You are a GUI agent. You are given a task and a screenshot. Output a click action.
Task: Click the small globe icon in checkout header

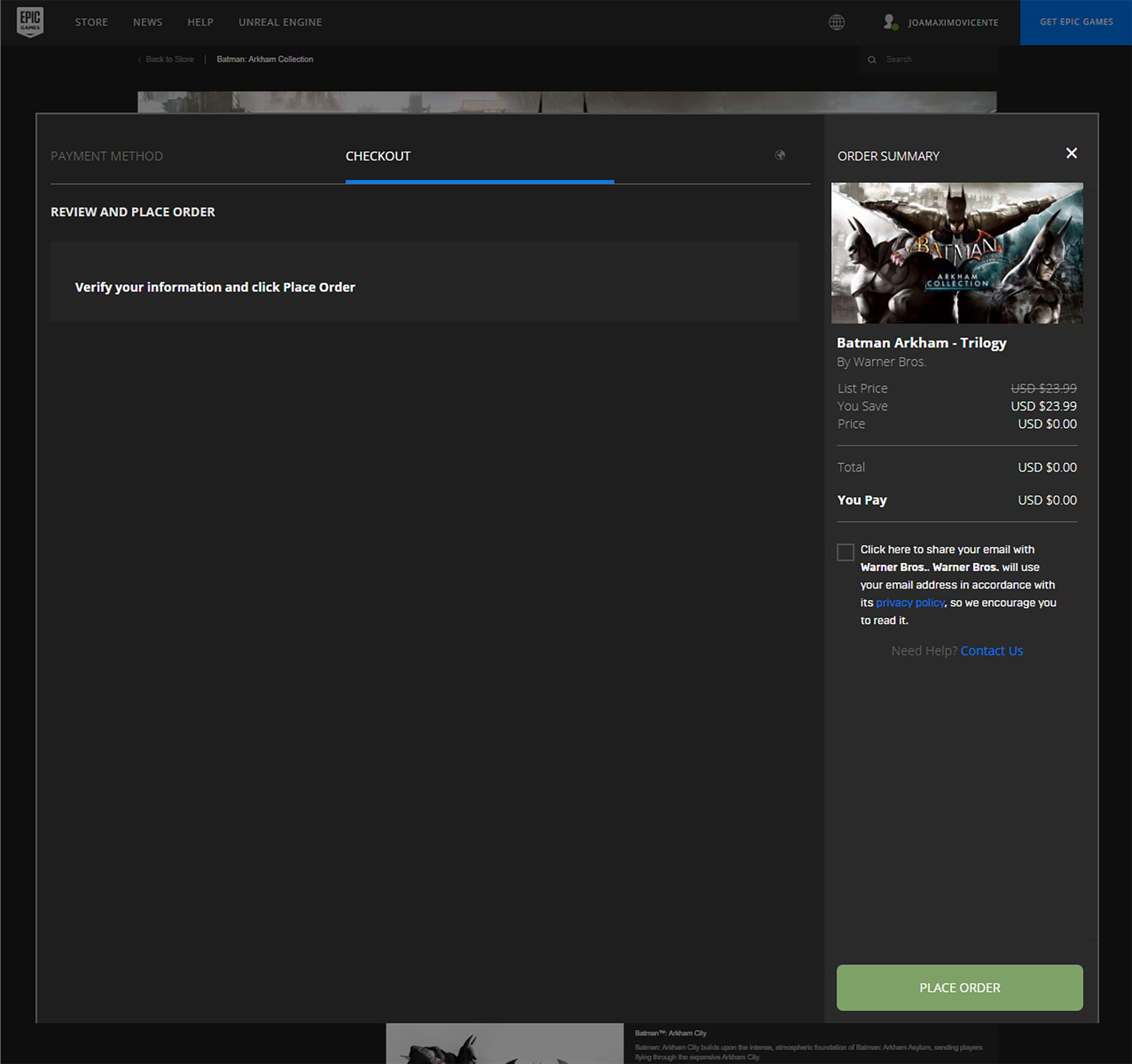[x=779, y=155]
